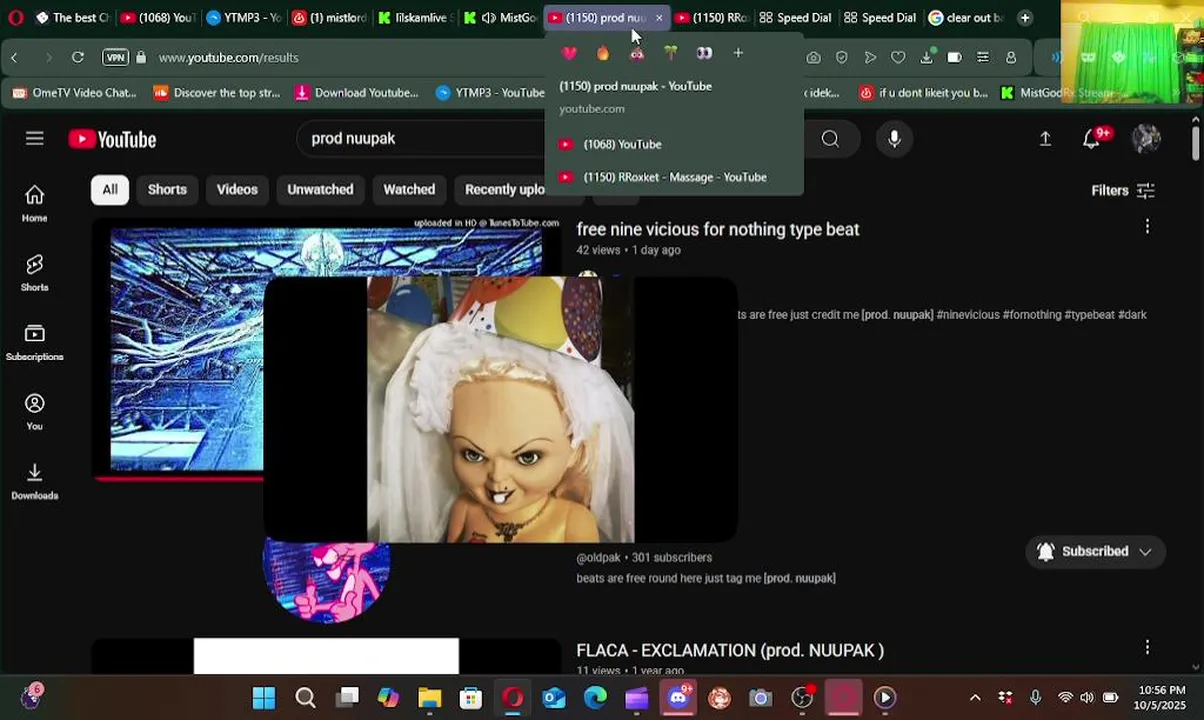The width and height of the screenshot is (1204, 720).
Task: Toggle the Opera VPN badge
Action: click(116, 57)
